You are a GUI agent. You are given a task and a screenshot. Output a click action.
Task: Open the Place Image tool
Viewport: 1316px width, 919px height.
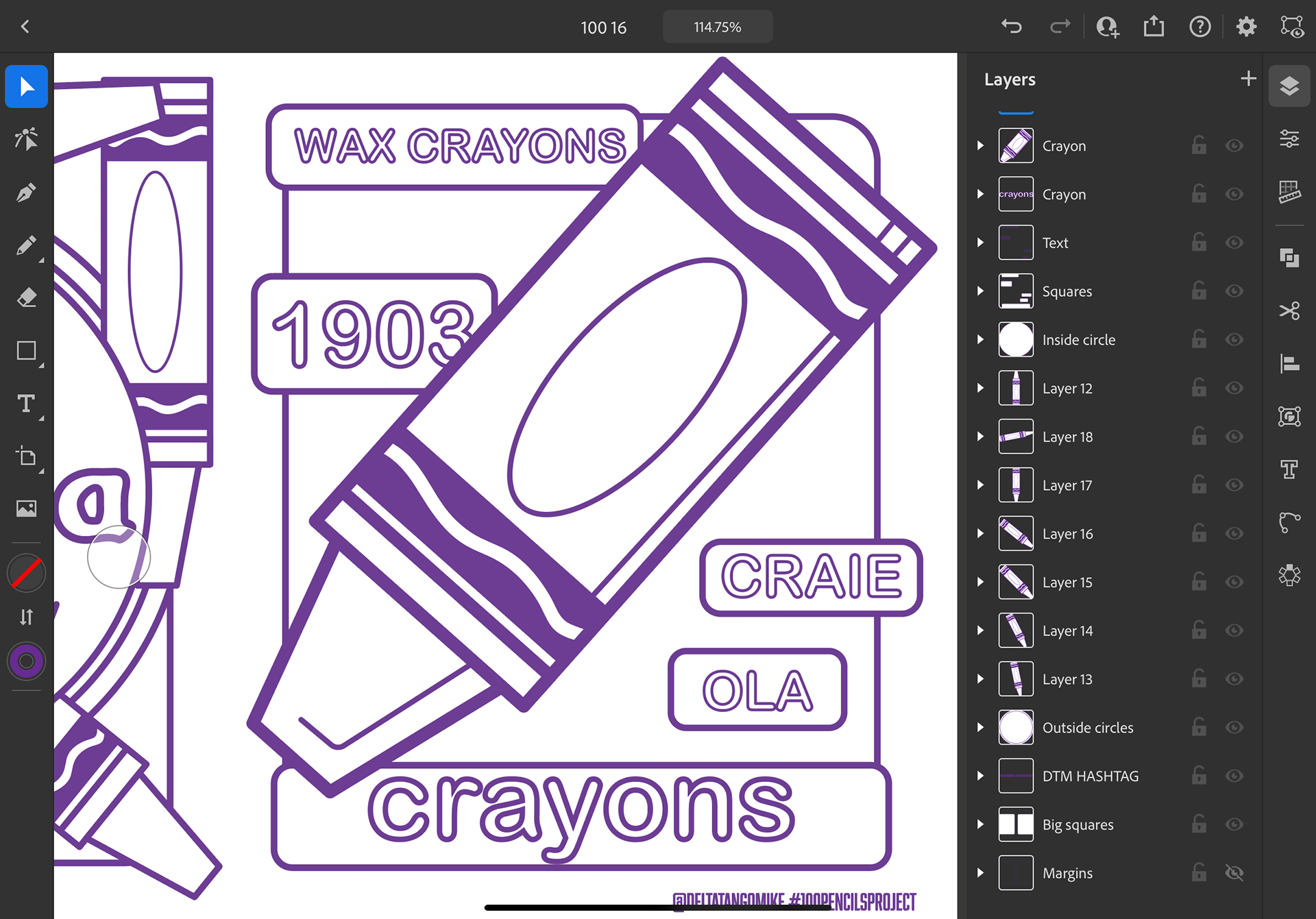(26, 508)
